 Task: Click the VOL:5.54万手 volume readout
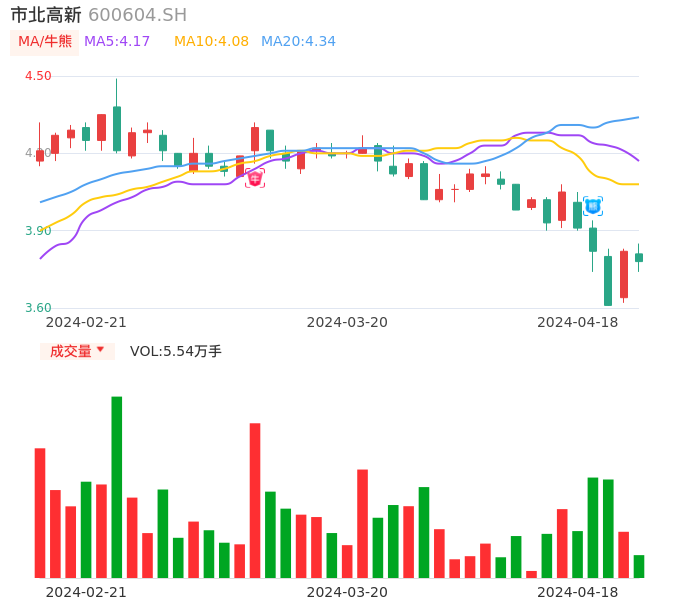pos(176,351)
